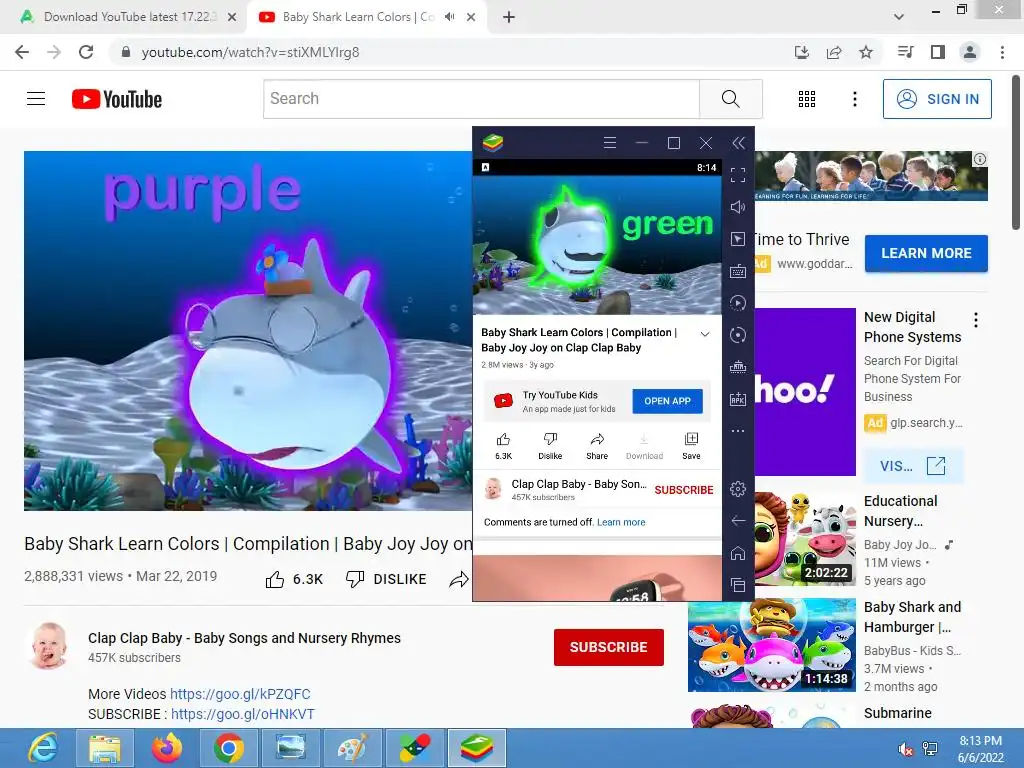Open BlueStacks keyboard controls icon
Image resolution: width=1024 pixels, height=768 pixels.
click(738, 271)
